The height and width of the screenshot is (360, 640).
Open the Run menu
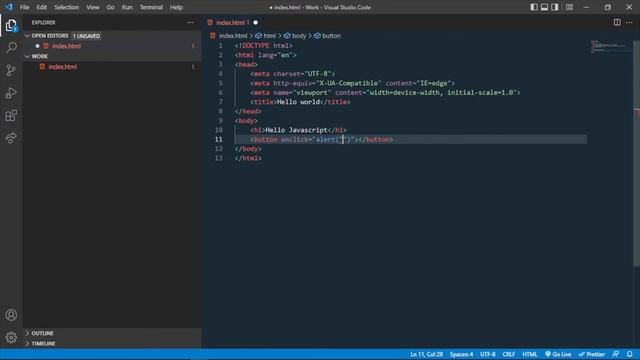click(x=127, y=7)
